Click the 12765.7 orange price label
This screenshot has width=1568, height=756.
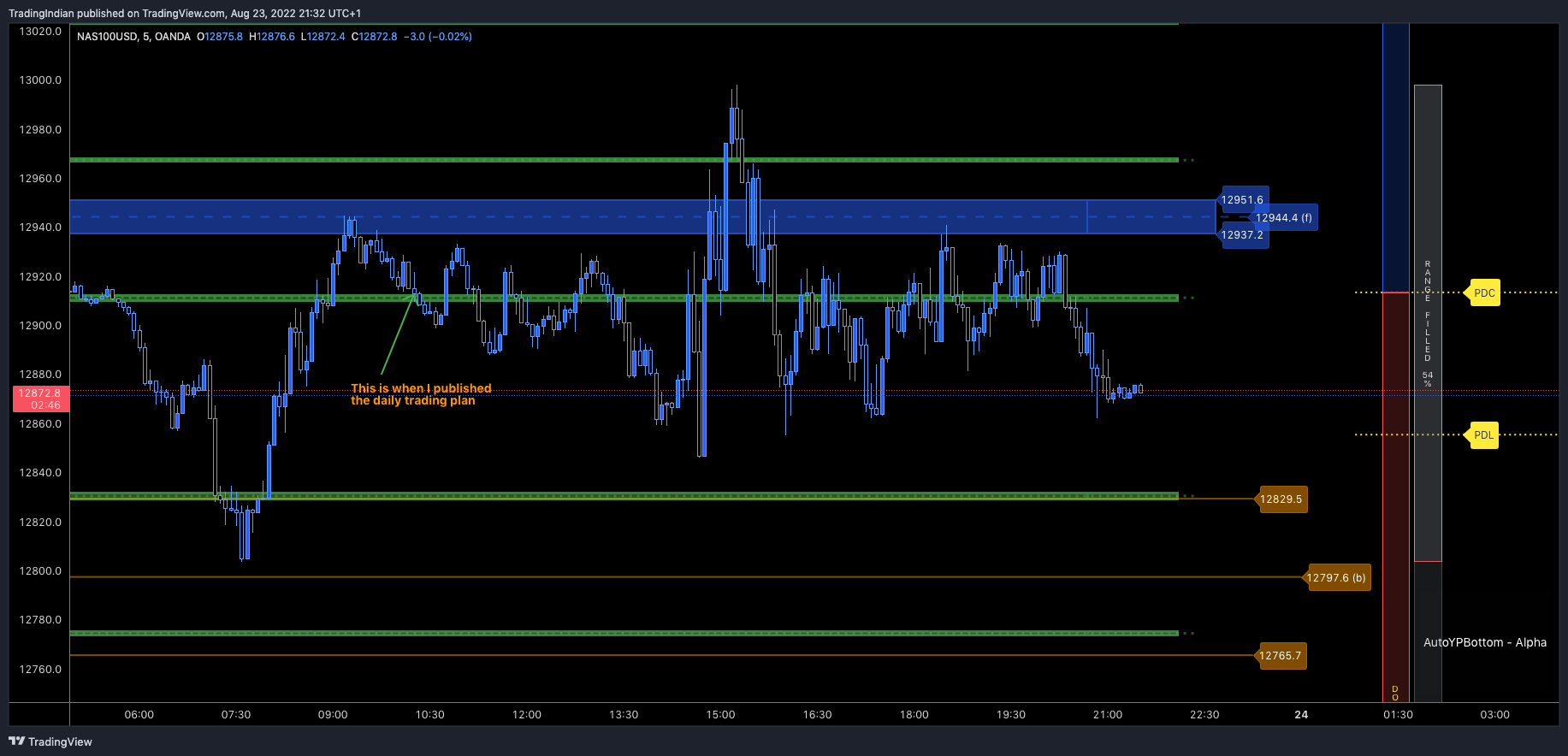pos(1280,656)
